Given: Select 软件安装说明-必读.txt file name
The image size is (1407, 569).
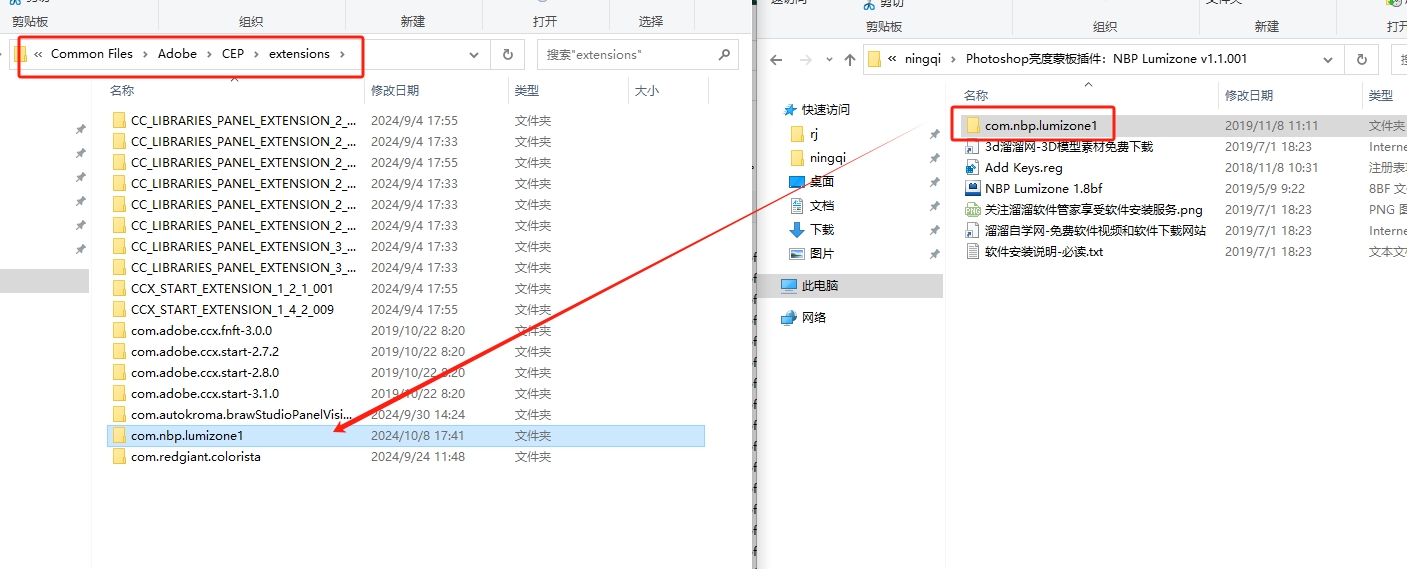Looking at the screenshot, I should pos(1044,251).
